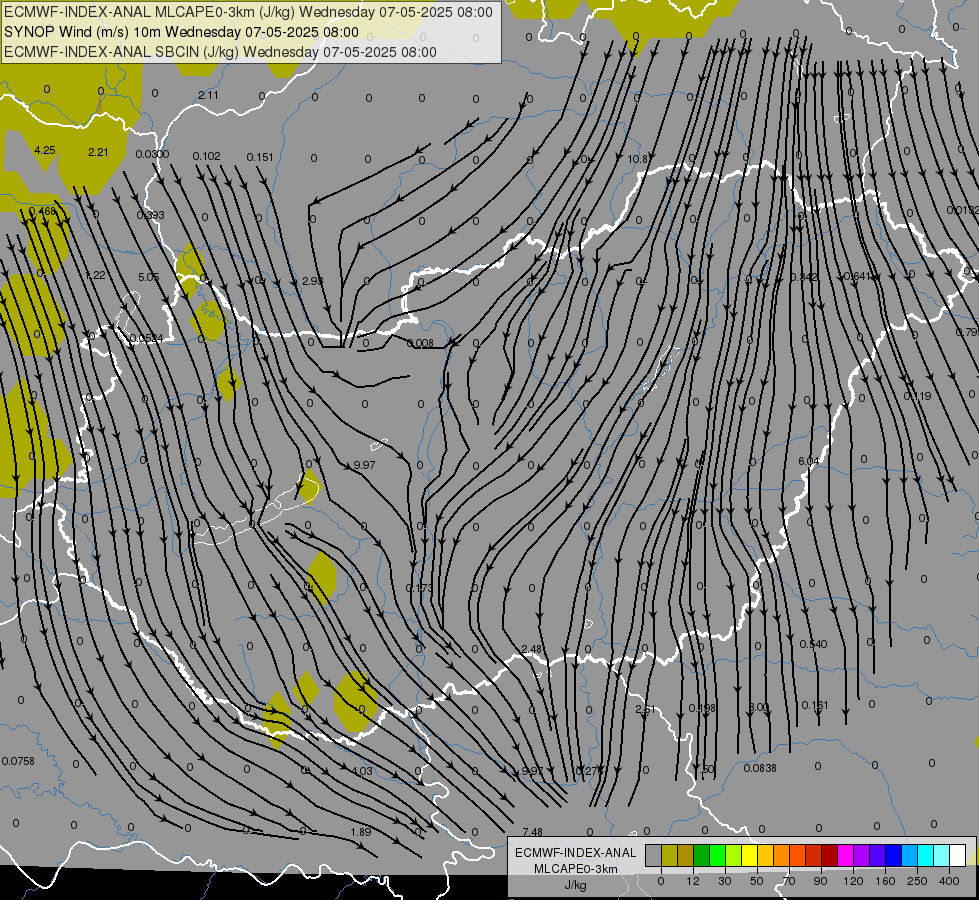The width and height of the screenshot is (979, 900).
Task: Click the 0.0300 grid value
Action: [x=152, y=154]
